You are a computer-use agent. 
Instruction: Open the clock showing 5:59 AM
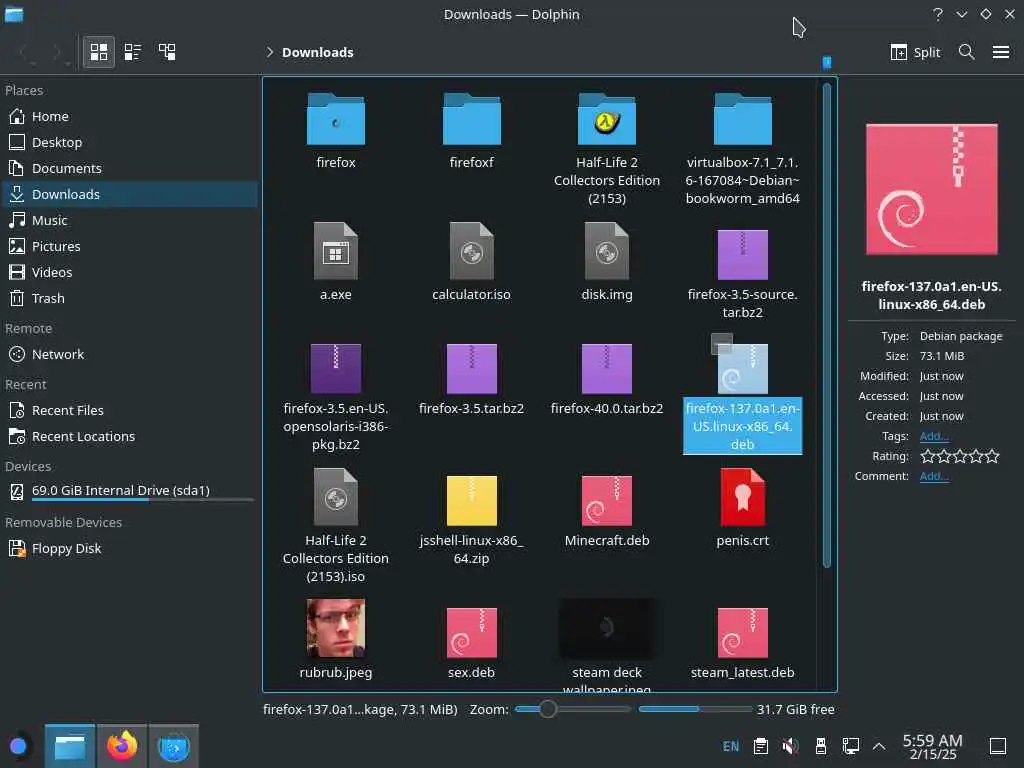click(933, 746)
